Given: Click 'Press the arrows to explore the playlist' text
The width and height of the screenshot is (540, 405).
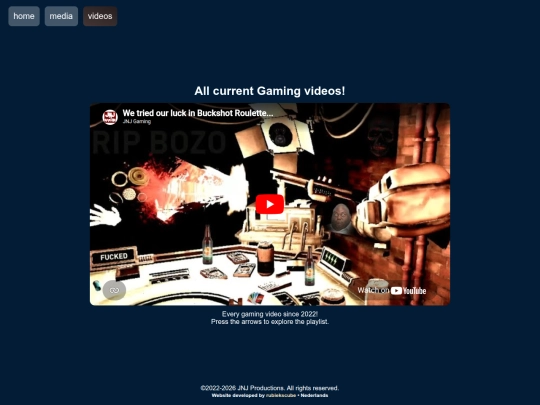Looking at the screenshot, I should point(270,322).
